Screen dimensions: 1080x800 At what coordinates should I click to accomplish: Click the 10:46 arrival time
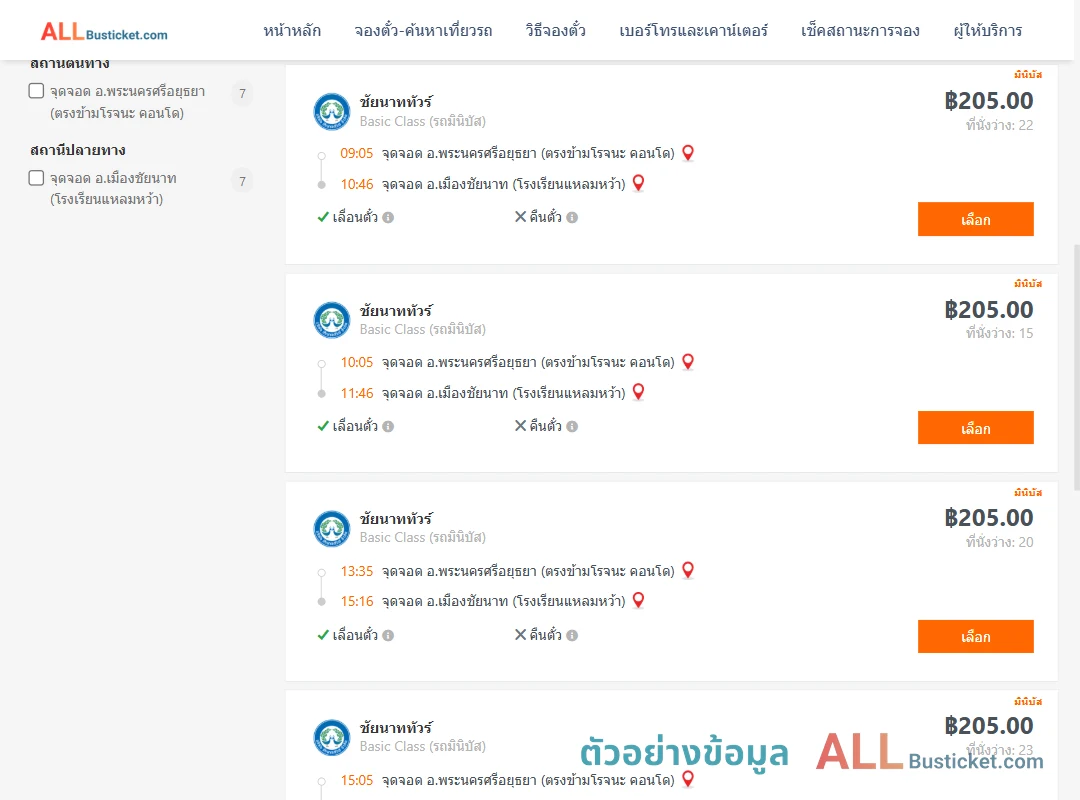tap(357, 185)
